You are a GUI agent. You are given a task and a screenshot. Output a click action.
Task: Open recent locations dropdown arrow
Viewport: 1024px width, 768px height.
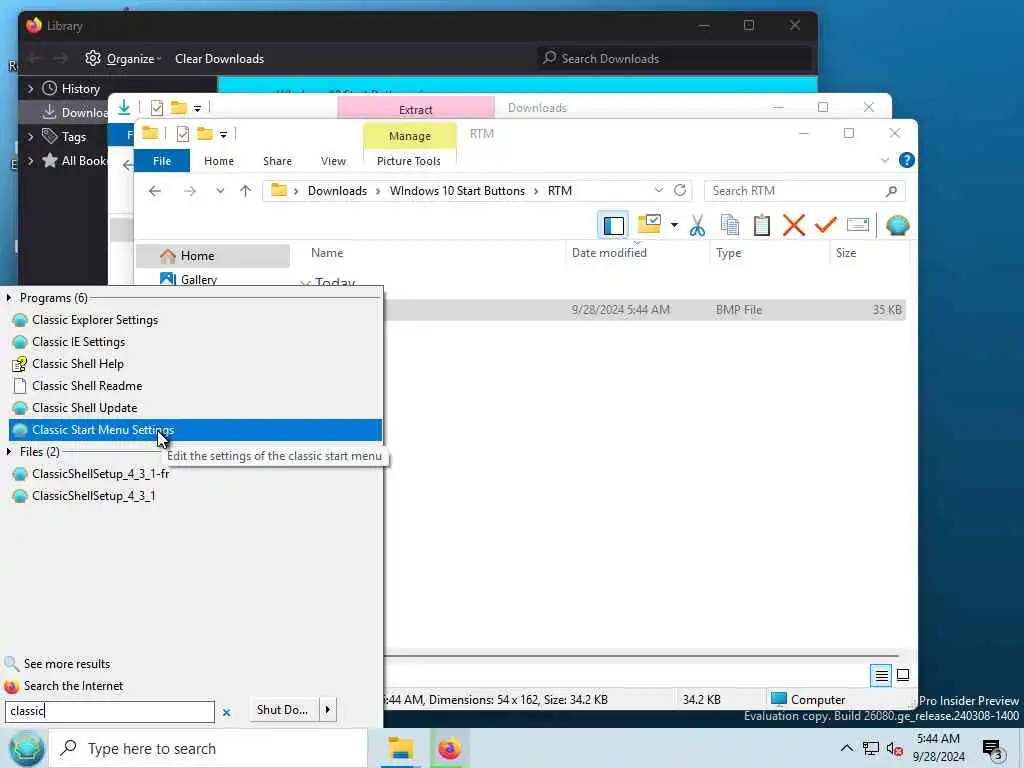click(220, 191)
